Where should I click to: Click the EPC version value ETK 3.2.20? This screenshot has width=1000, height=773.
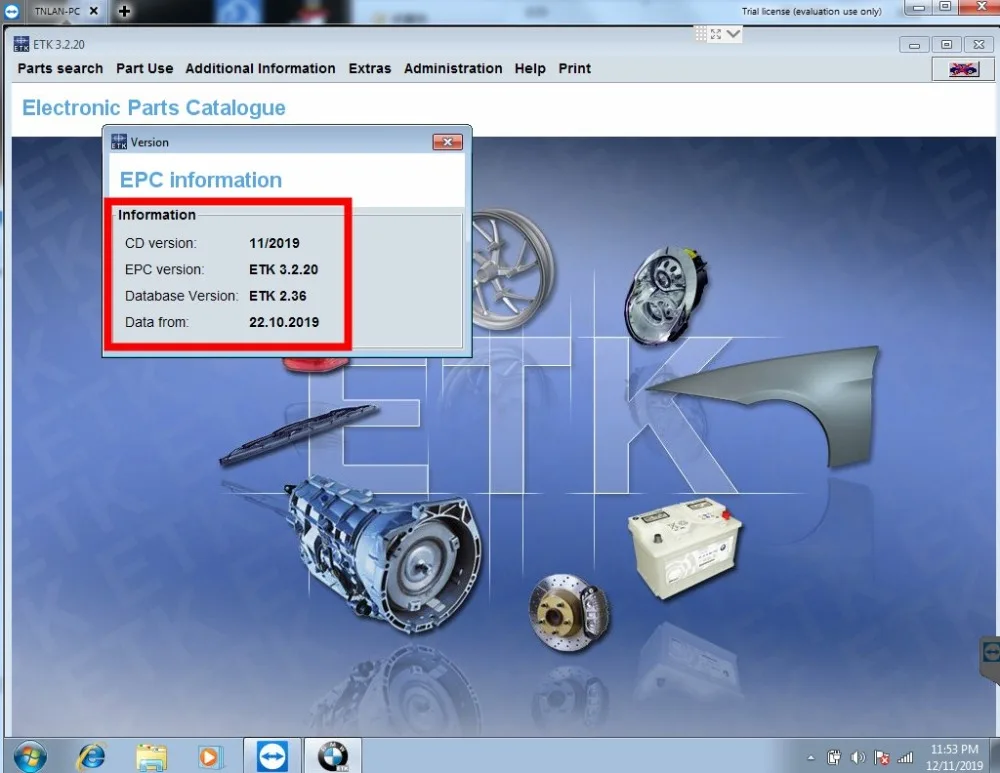[284, 269]
